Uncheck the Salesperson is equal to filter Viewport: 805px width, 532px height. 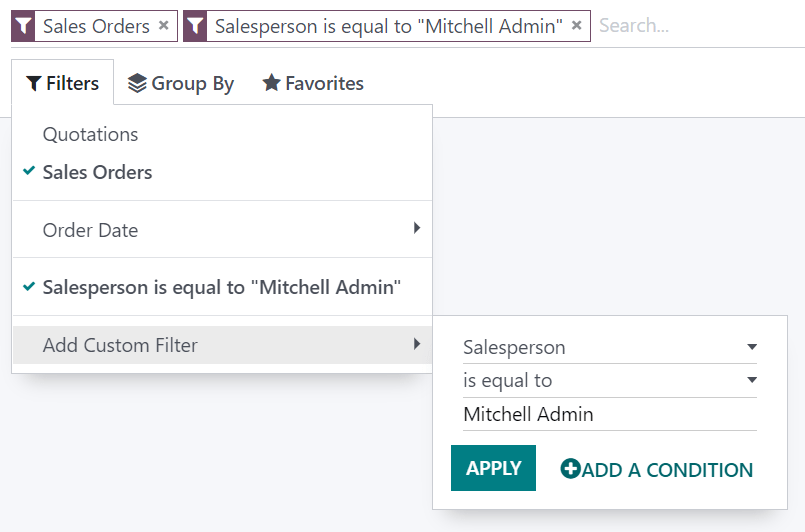pos(221,288)
